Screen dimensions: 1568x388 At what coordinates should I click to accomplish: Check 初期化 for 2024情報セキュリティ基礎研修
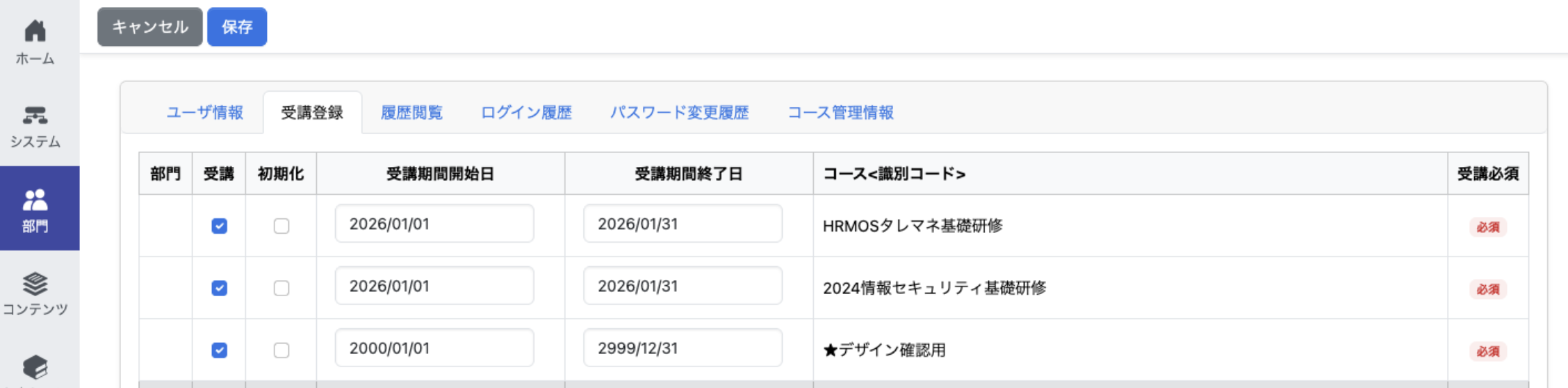pos(281,288)
